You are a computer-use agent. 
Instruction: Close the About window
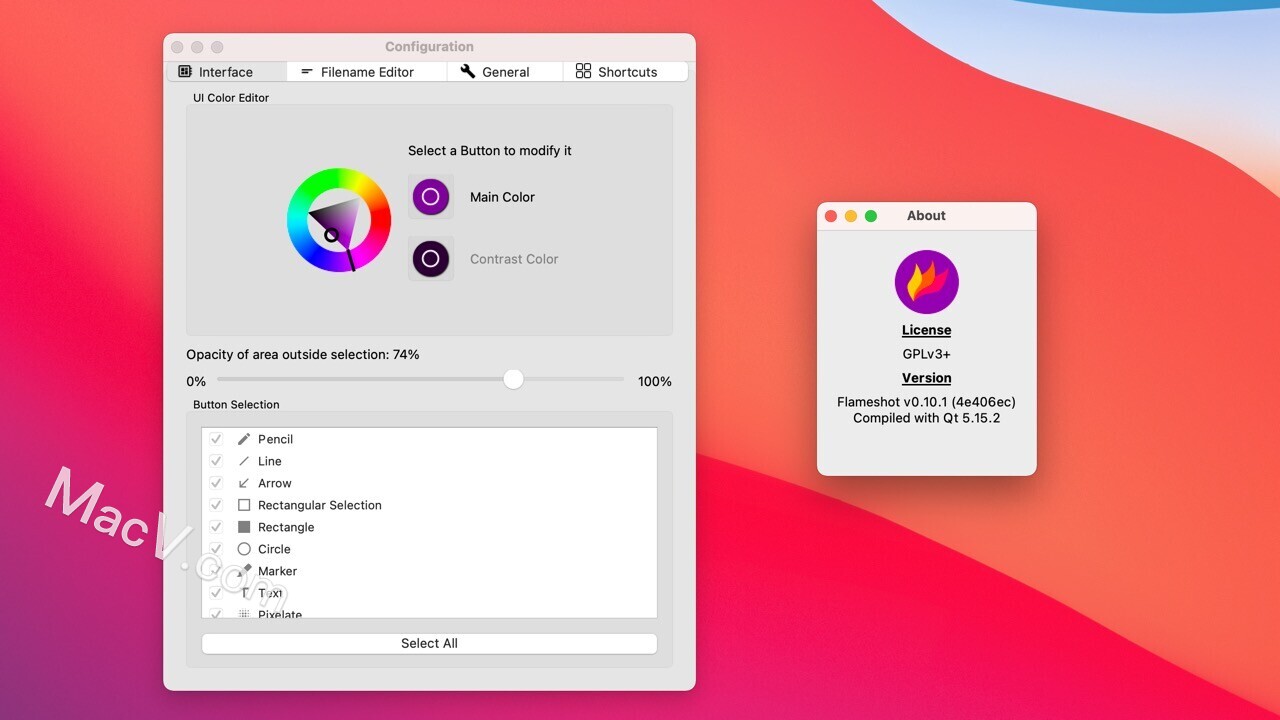point(831,216)
